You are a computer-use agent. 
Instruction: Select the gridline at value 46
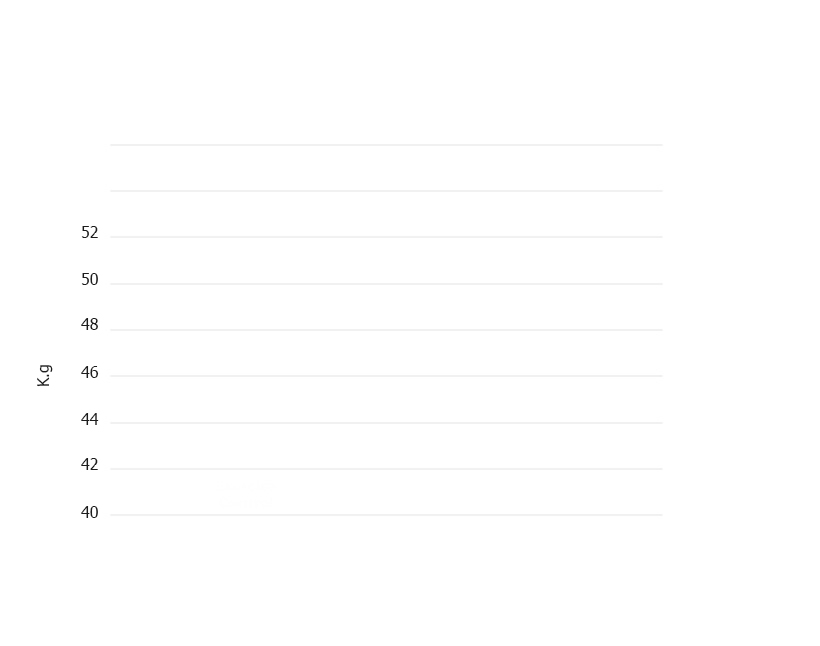point(386,376)
